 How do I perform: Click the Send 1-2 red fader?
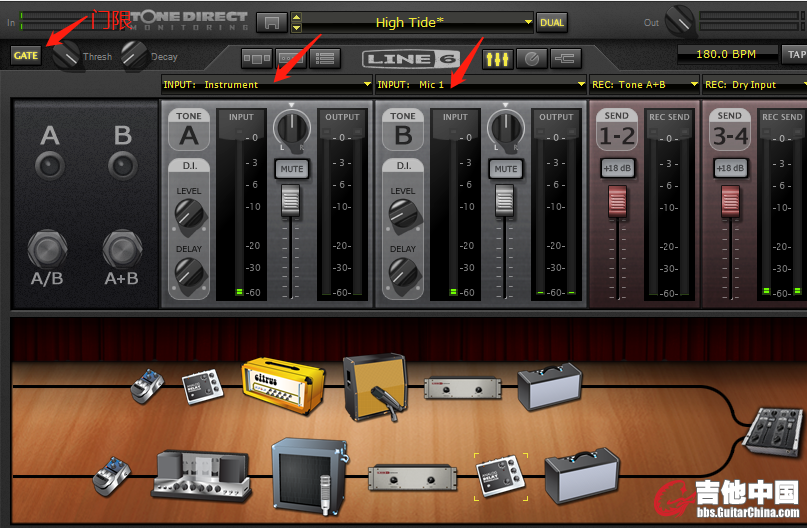coord(618,202)
